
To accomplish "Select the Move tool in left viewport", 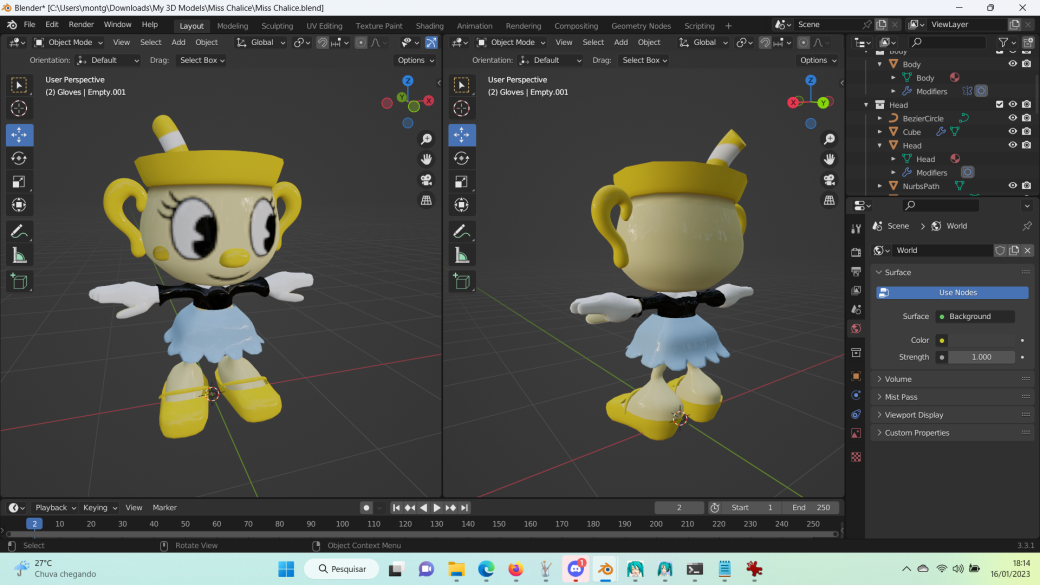I will click(19, 135).
